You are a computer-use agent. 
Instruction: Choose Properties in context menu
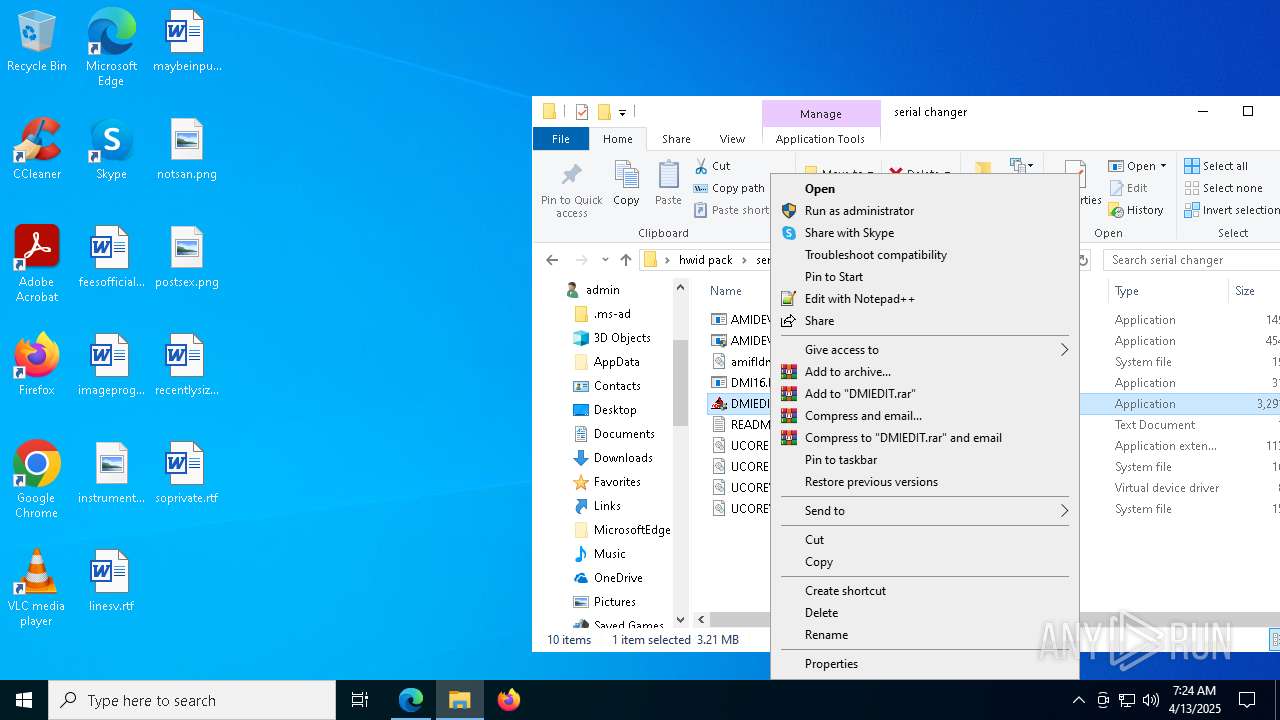924,664
